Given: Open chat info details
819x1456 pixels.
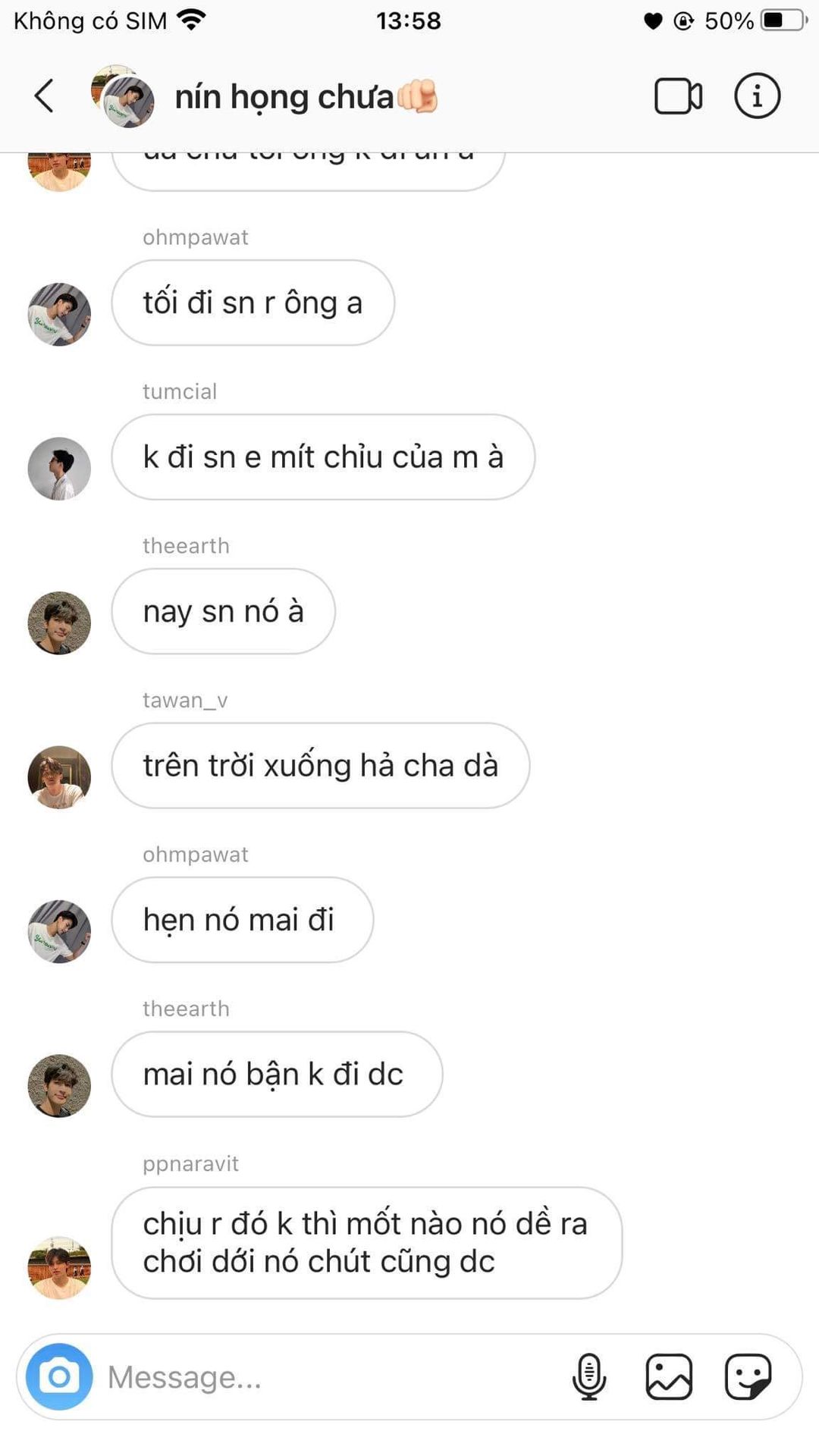Looking at the screenshot, I should pos(757,96).
